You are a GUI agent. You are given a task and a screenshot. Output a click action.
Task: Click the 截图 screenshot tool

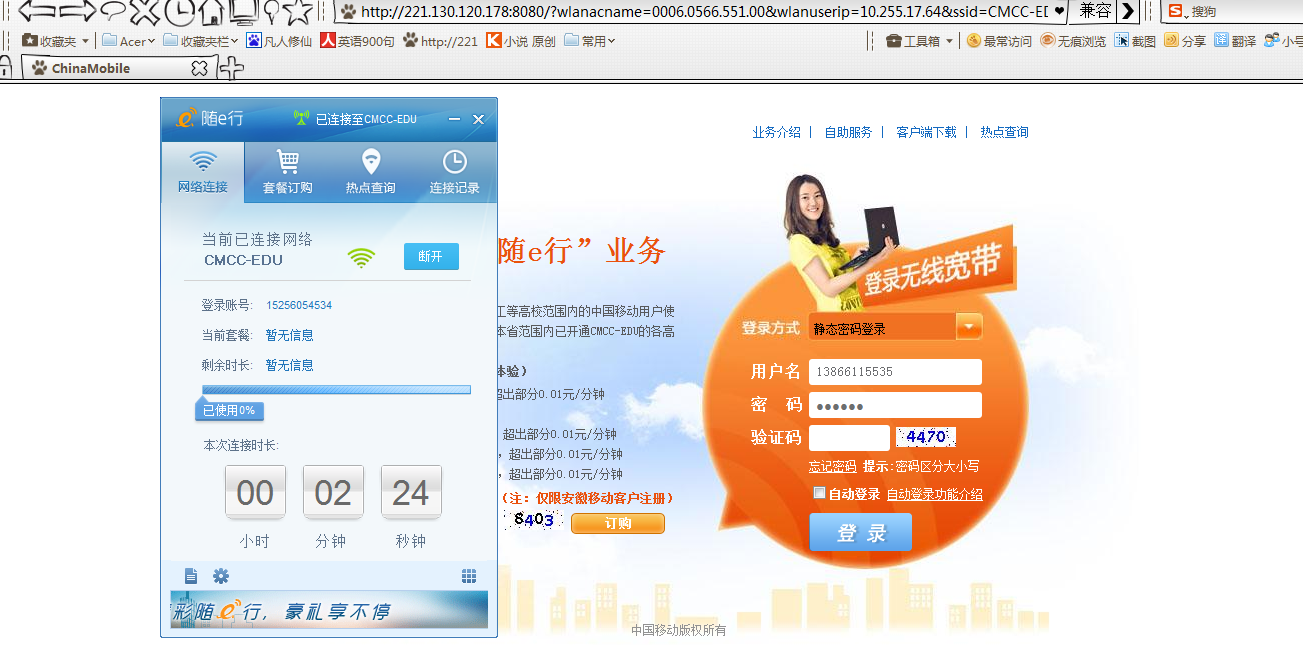[1135, 41]
